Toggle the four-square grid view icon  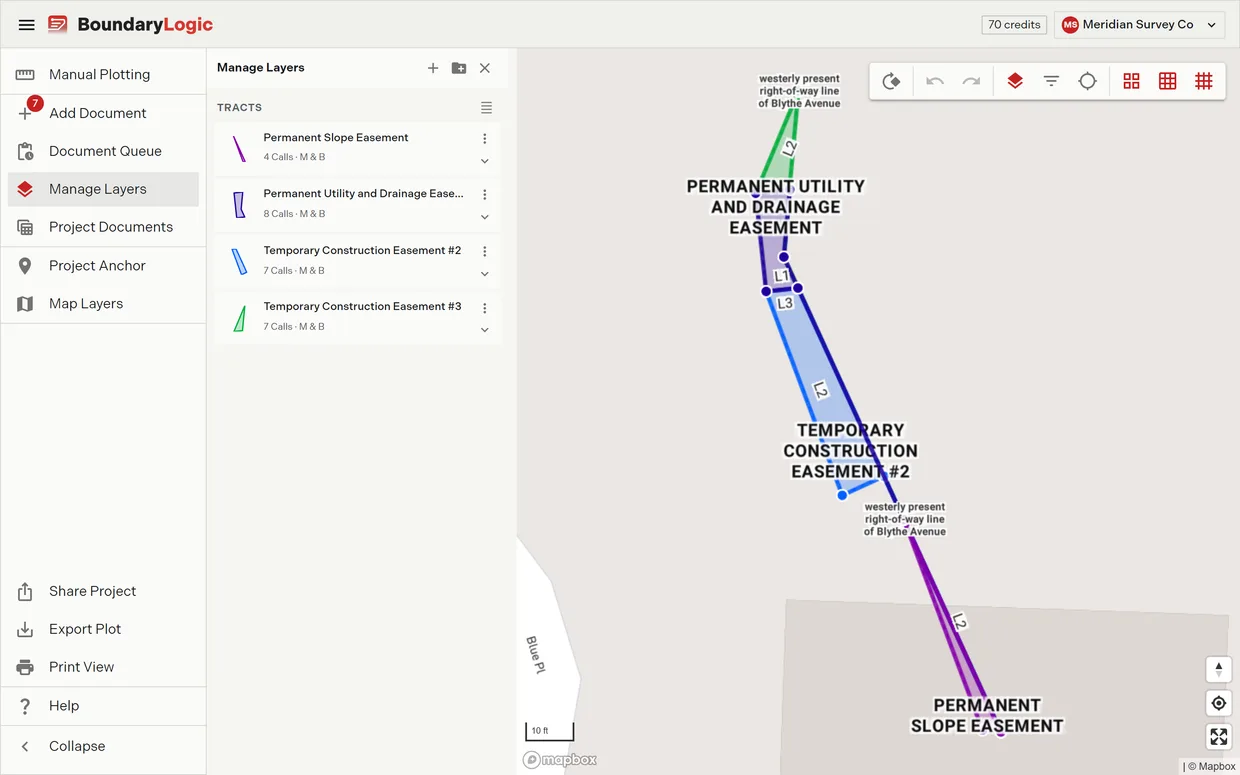(1131, 82)
